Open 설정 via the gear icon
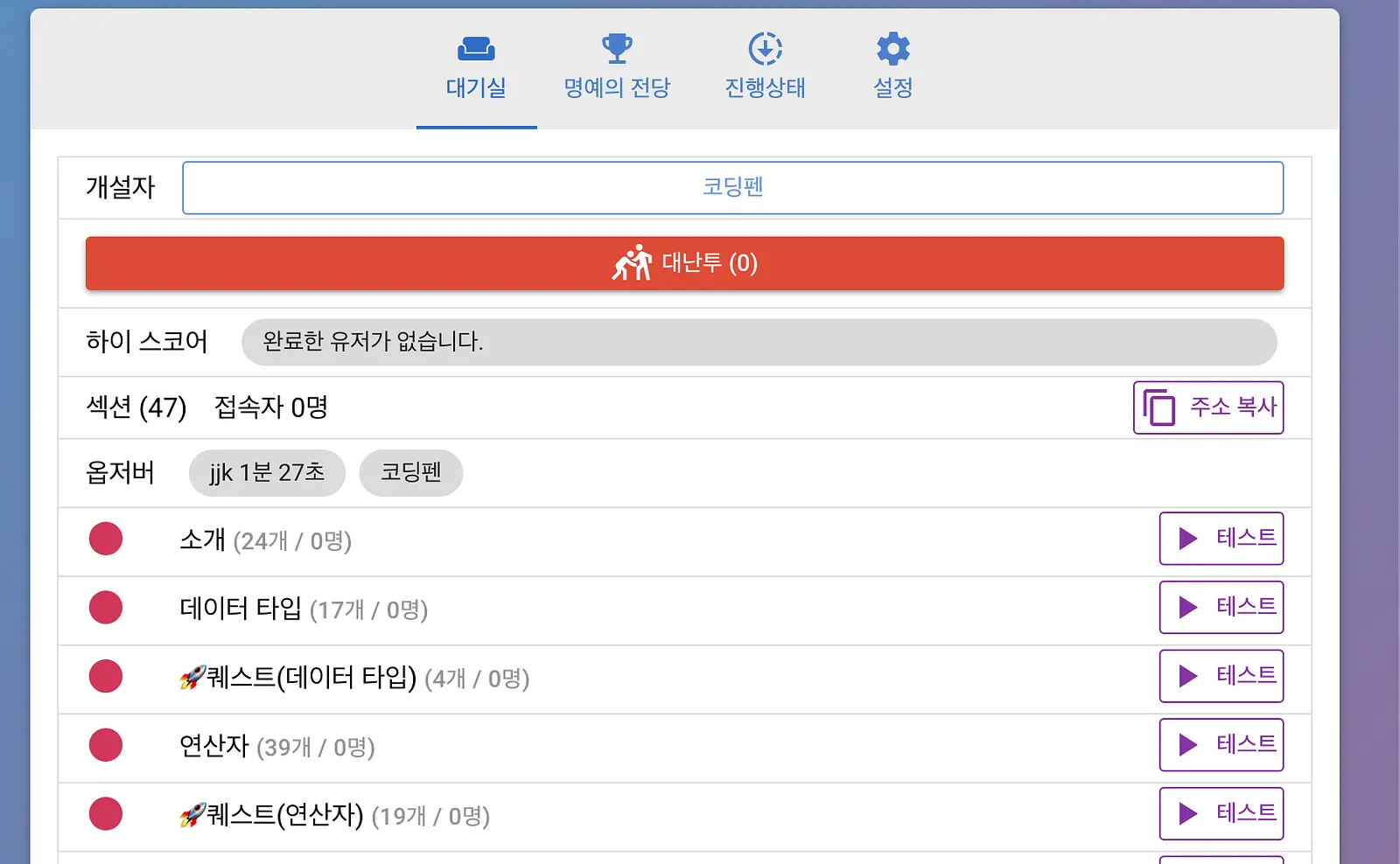The width and height of the screenshot is (1400, 864). 893,48
